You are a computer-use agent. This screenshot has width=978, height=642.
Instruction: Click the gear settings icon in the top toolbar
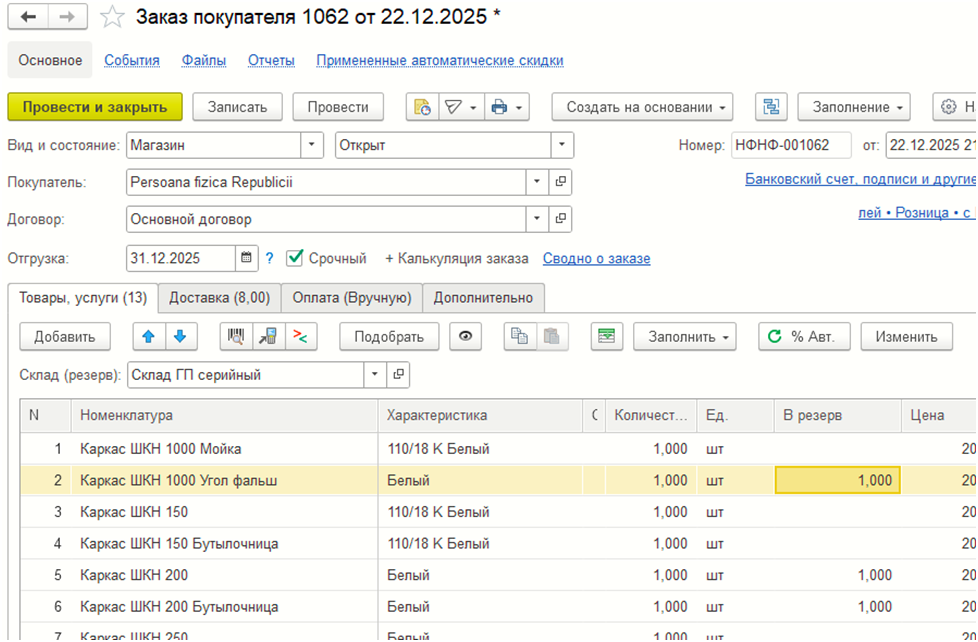[949, 107]
